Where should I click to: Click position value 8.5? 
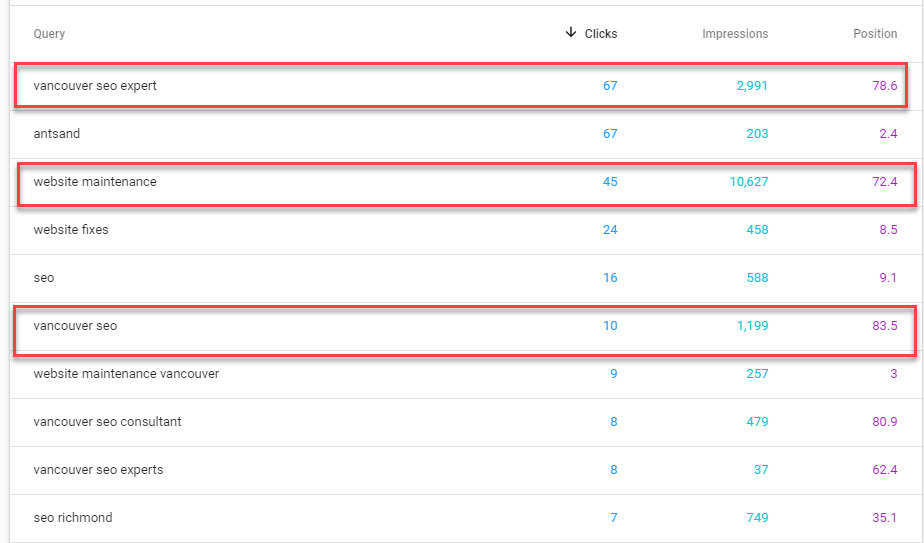pos(888,230)
